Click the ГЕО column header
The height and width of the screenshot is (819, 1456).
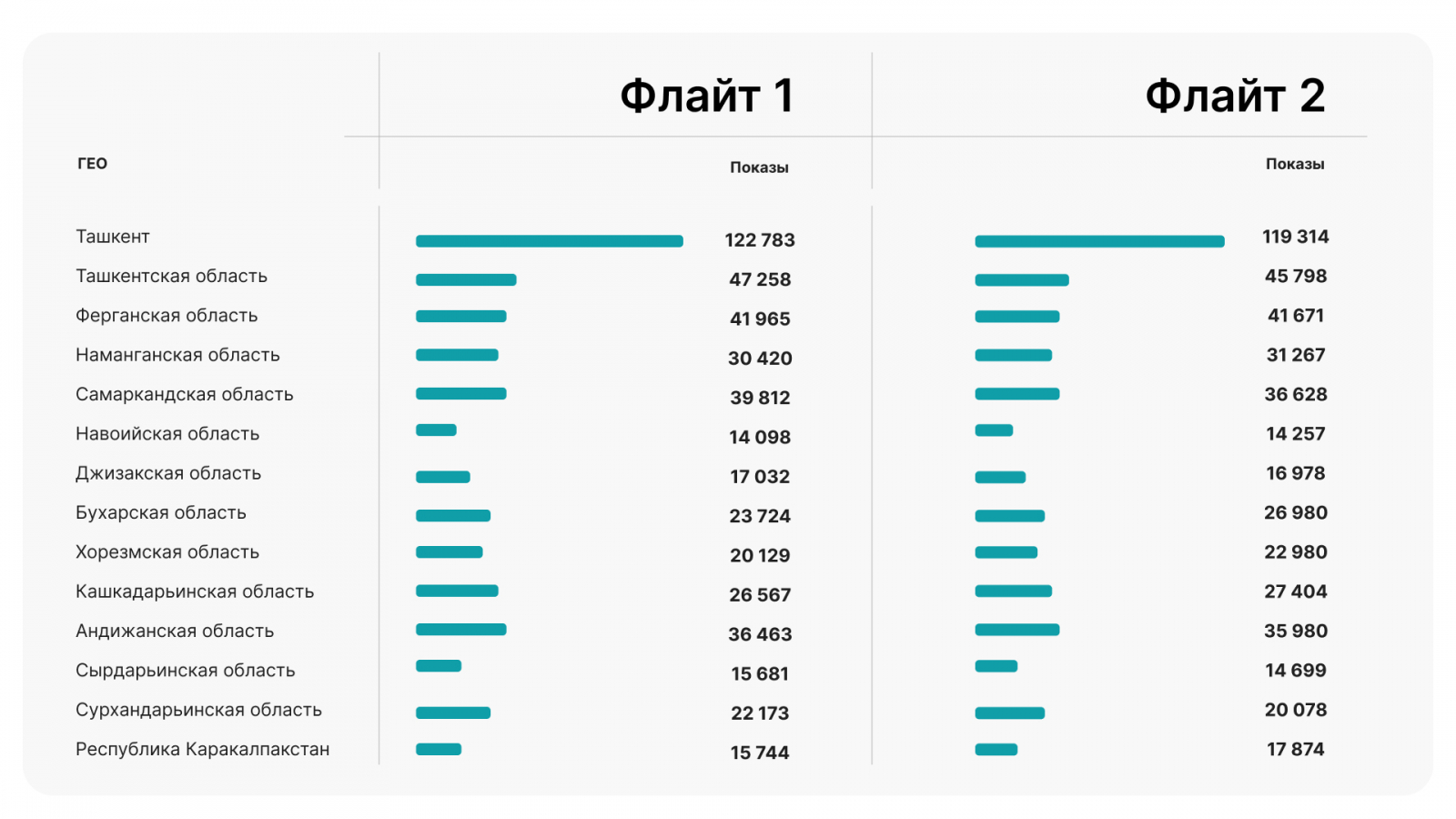tap(93, 164)
